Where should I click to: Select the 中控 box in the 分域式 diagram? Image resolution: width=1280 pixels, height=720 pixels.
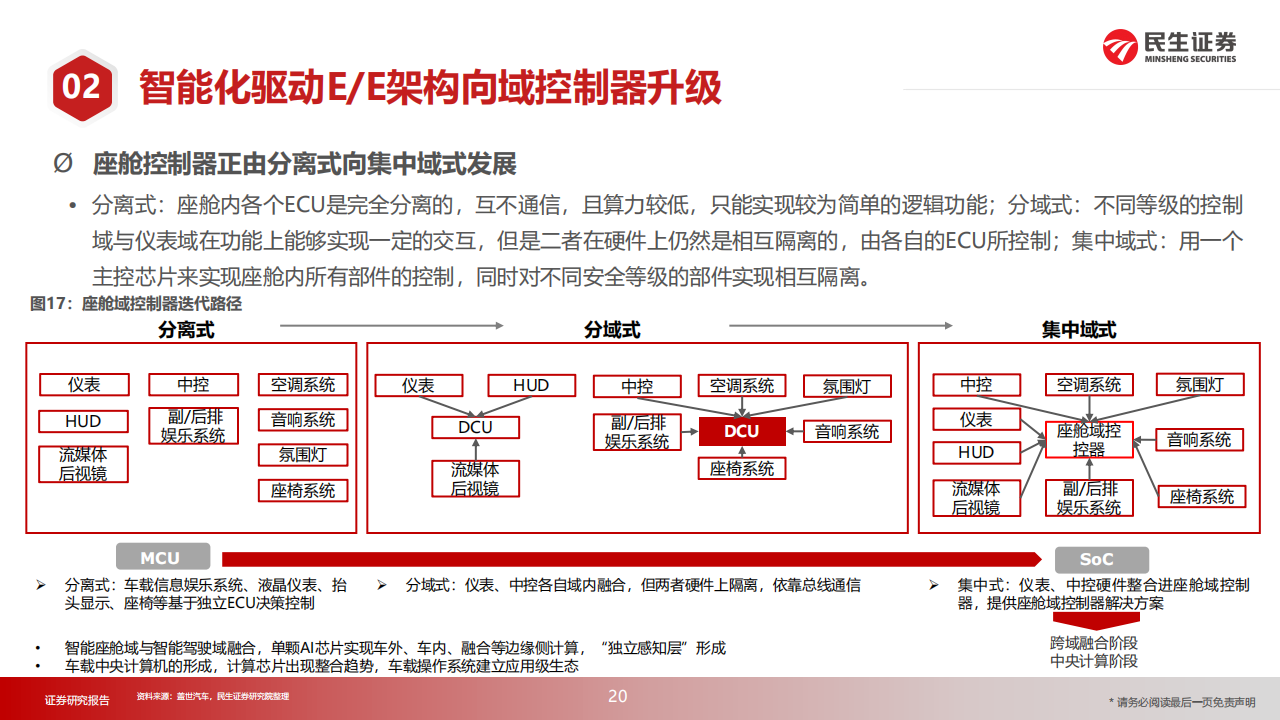click(x=638, y=386)
